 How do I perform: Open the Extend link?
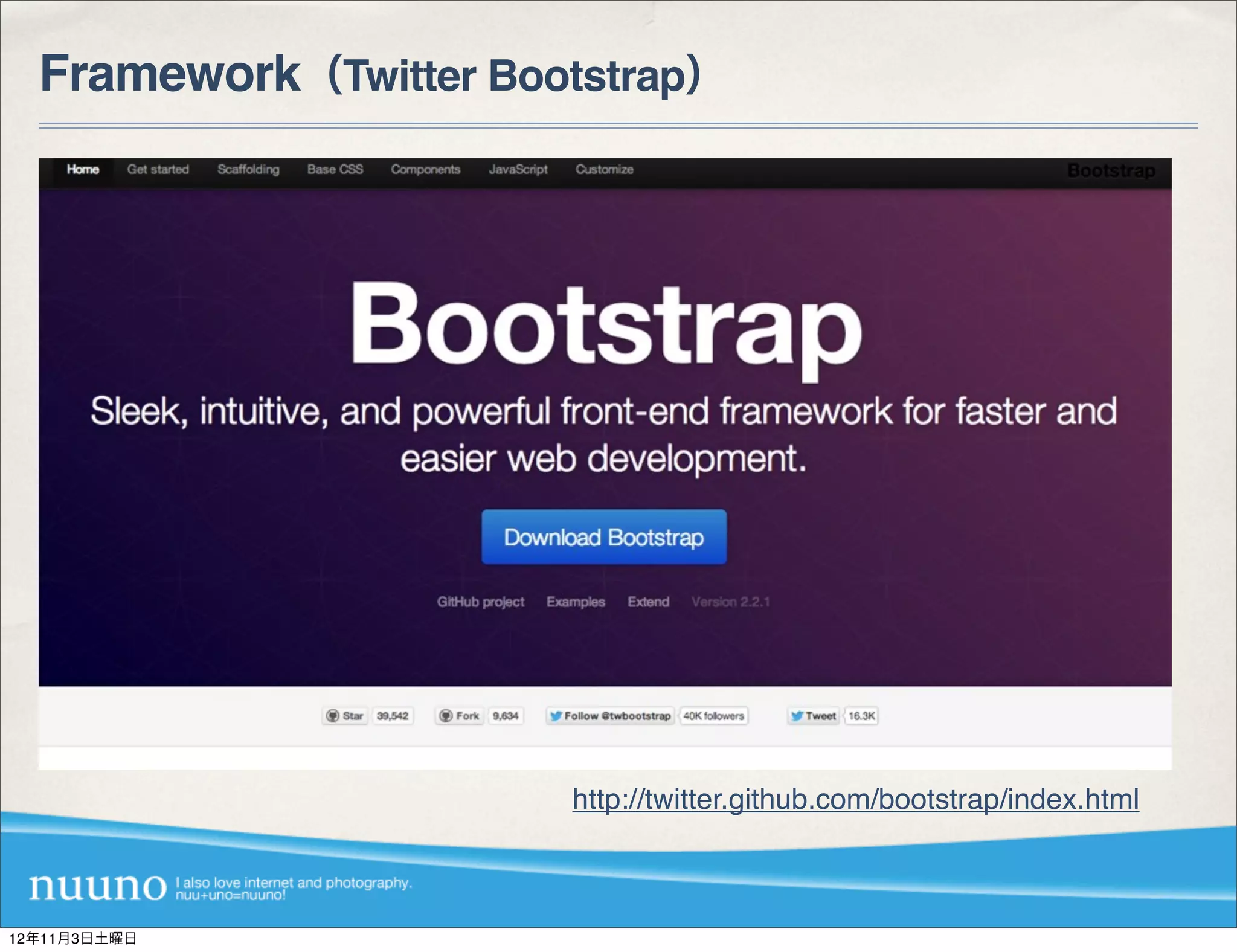coord(648,602)
